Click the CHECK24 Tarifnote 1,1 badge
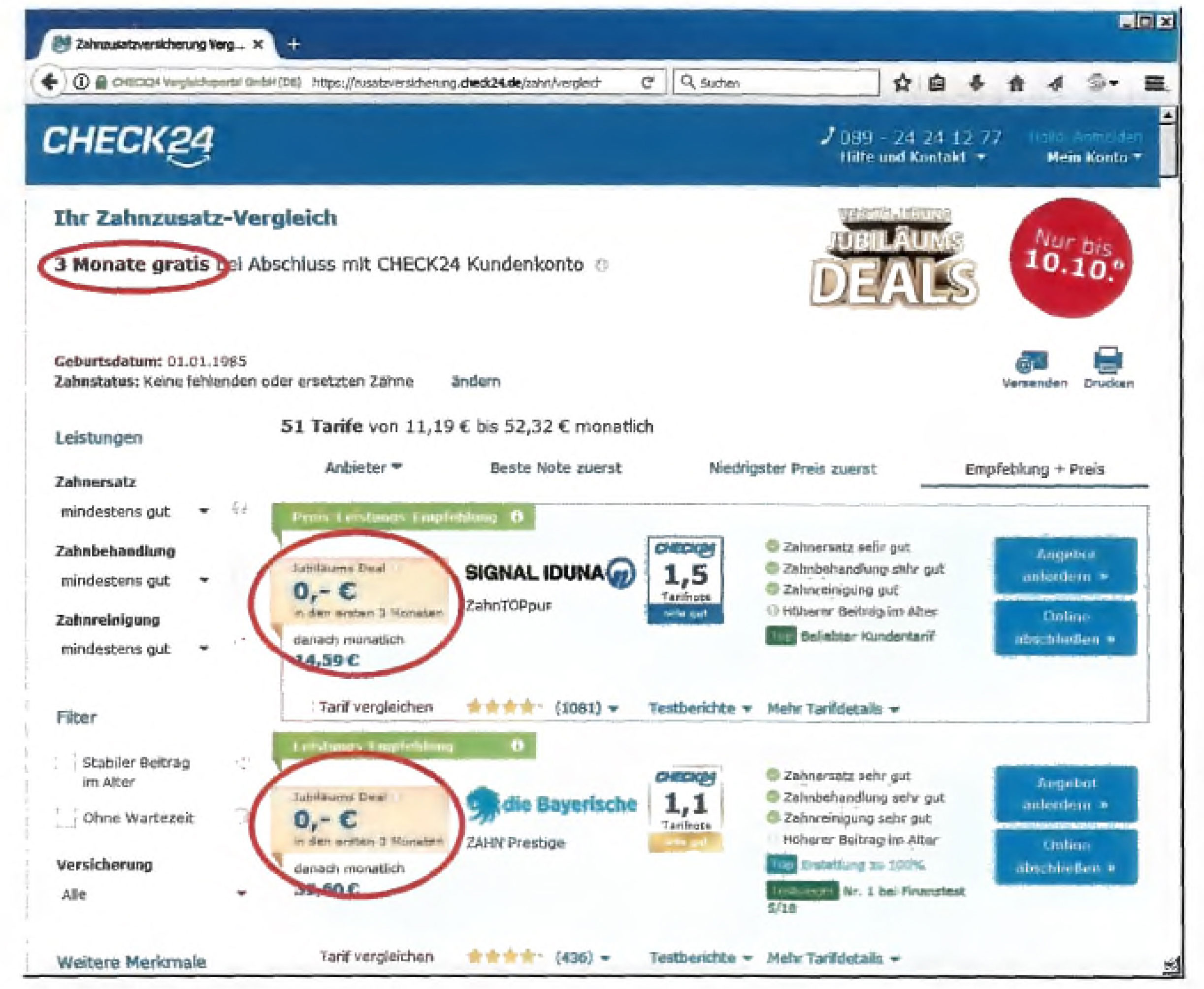Image resolution: width=1204 pixels, height=989 pixels. (686, 809)
